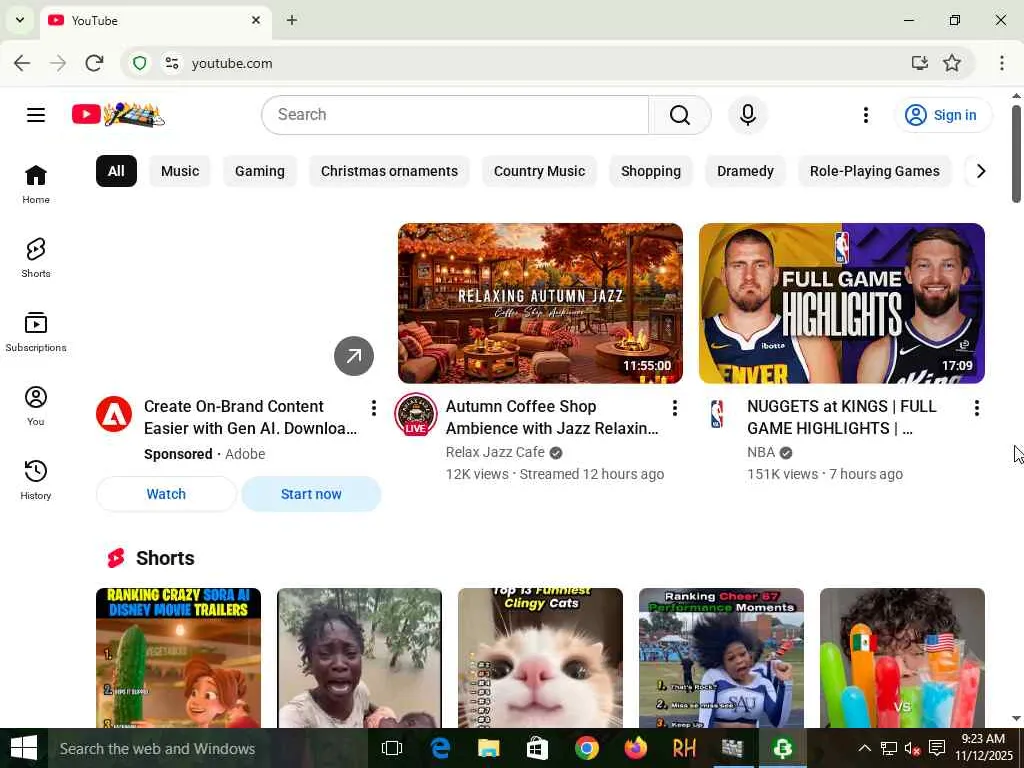Go to Home in sidebar
1024x768 pixels.
36,184
